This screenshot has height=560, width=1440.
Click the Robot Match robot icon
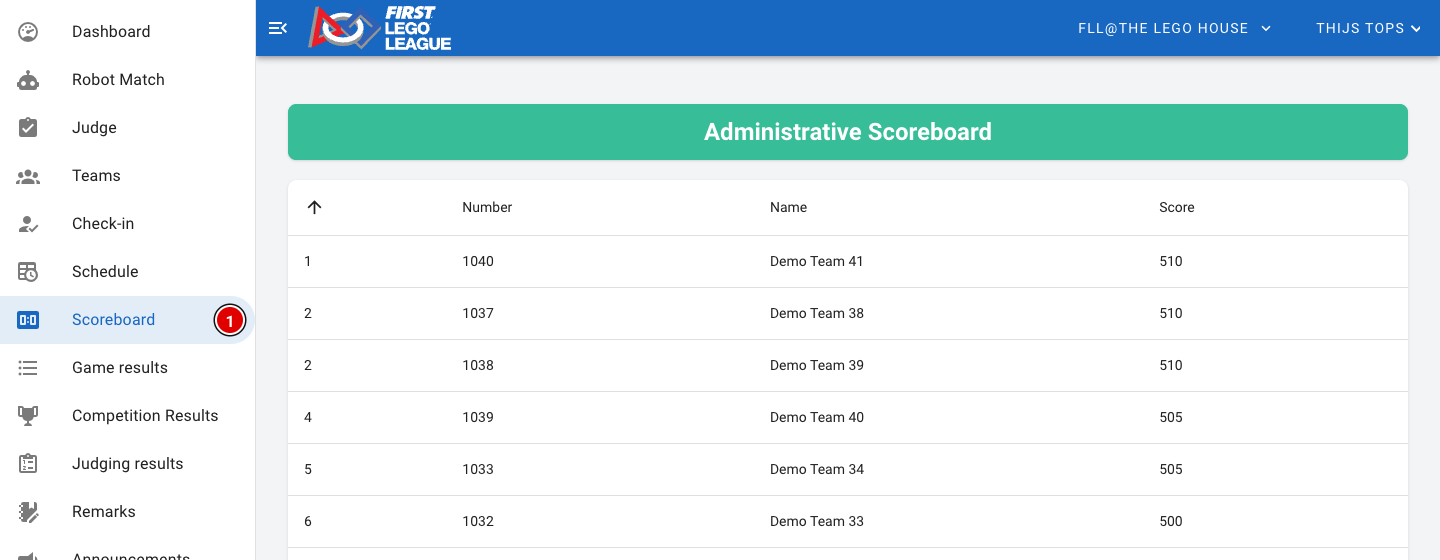tap(28, 80)
